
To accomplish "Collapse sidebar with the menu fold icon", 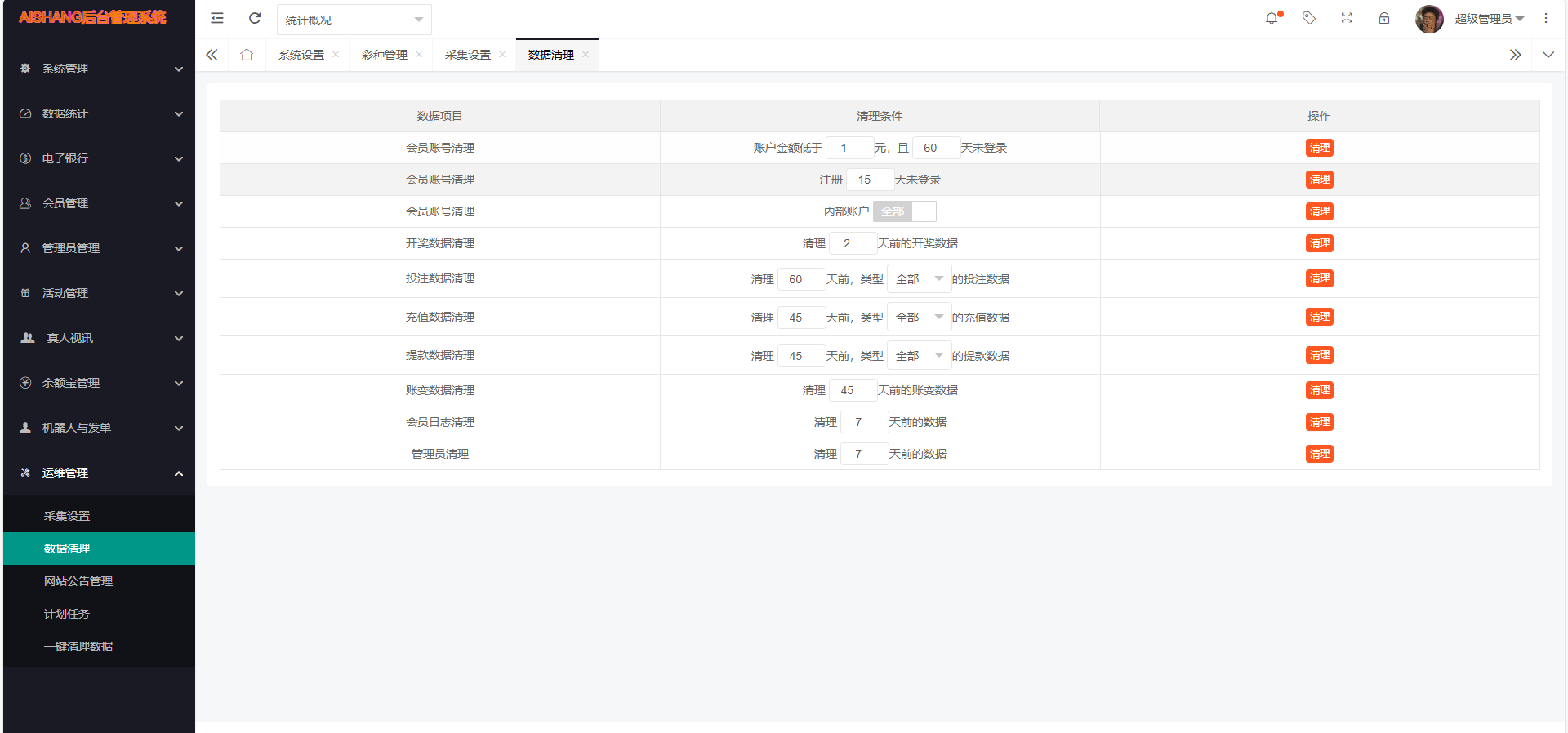I will point(217,18).
